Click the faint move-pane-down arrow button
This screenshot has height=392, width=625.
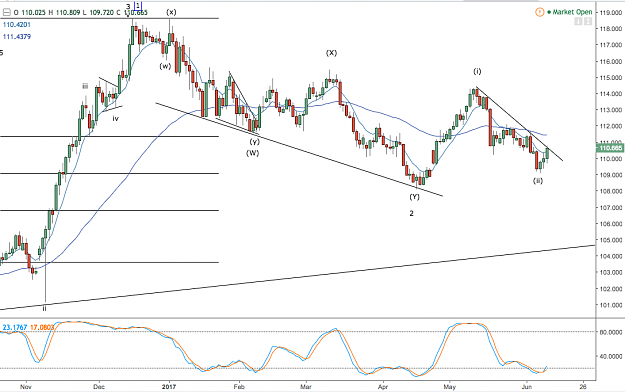click(x=578, y=22)
